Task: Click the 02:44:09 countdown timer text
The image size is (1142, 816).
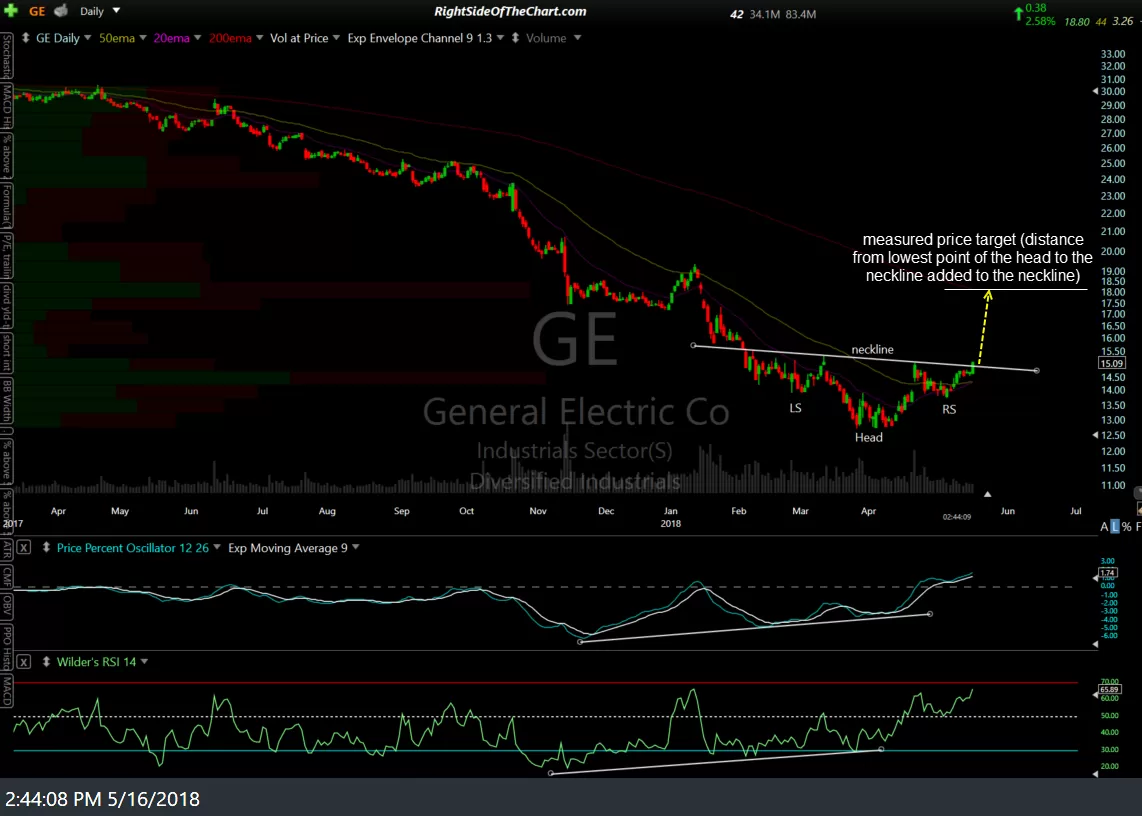Action: click(x=956, y=517)
